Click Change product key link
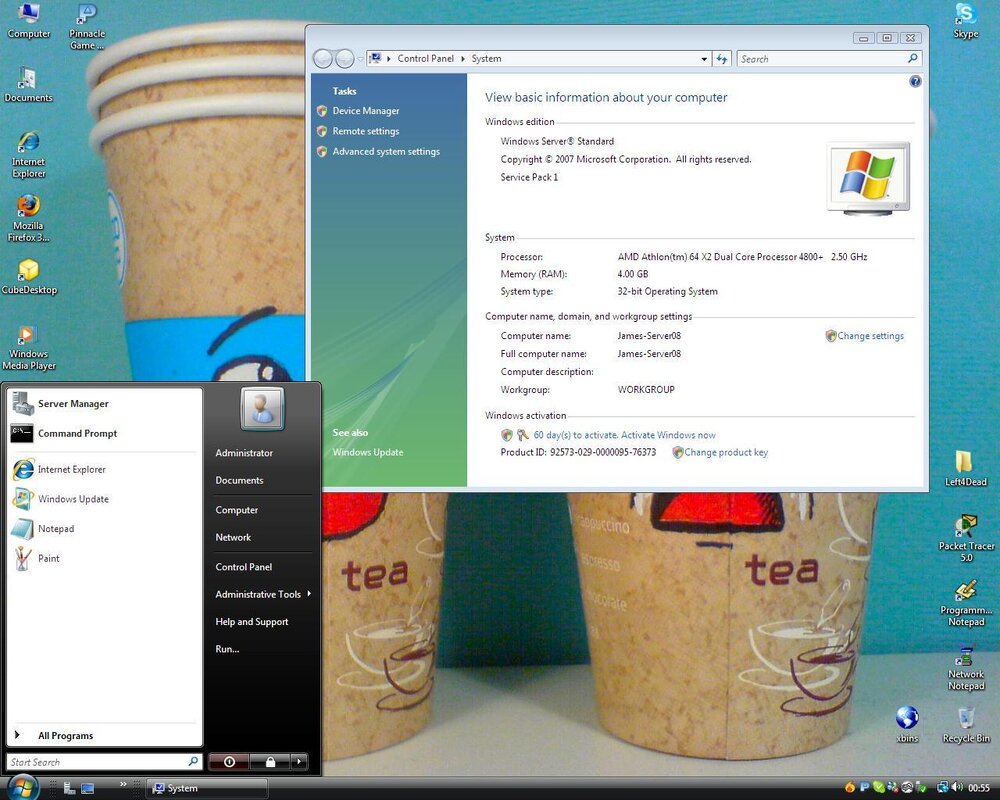This screenshot has height=800, width=1000. point(726,452)
